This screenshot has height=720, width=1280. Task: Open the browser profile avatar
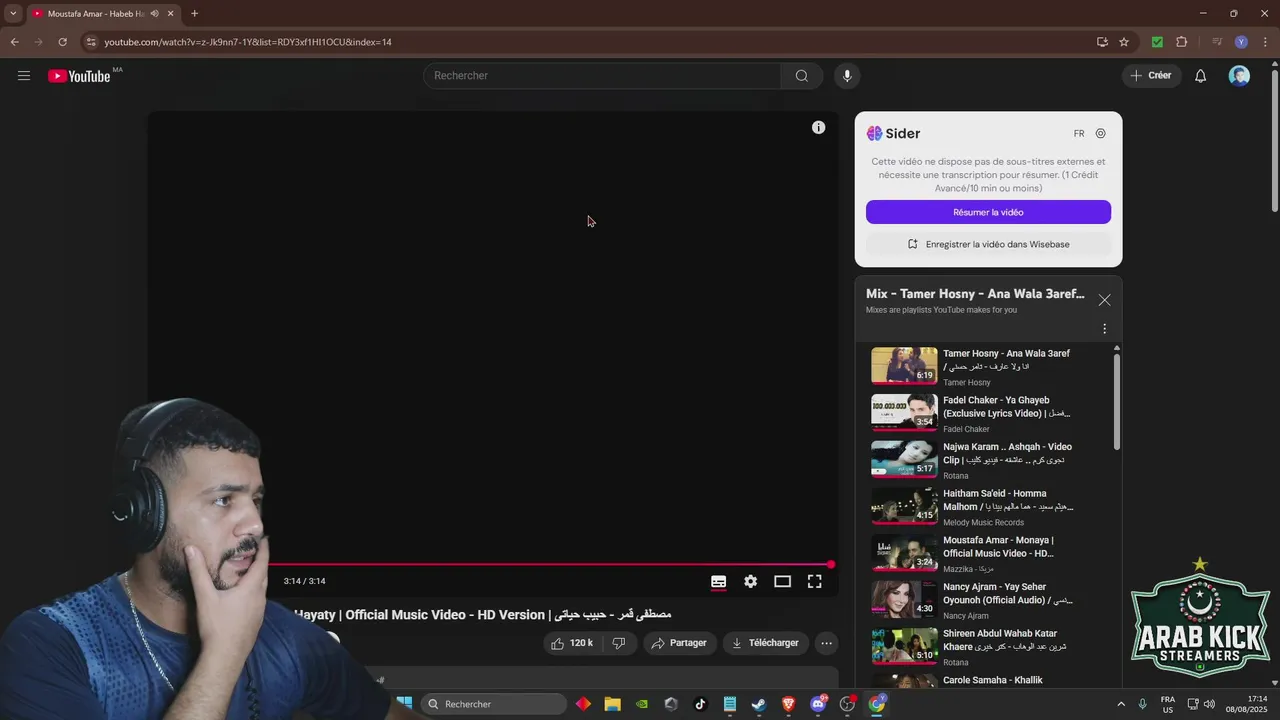tap(1241, 42)
